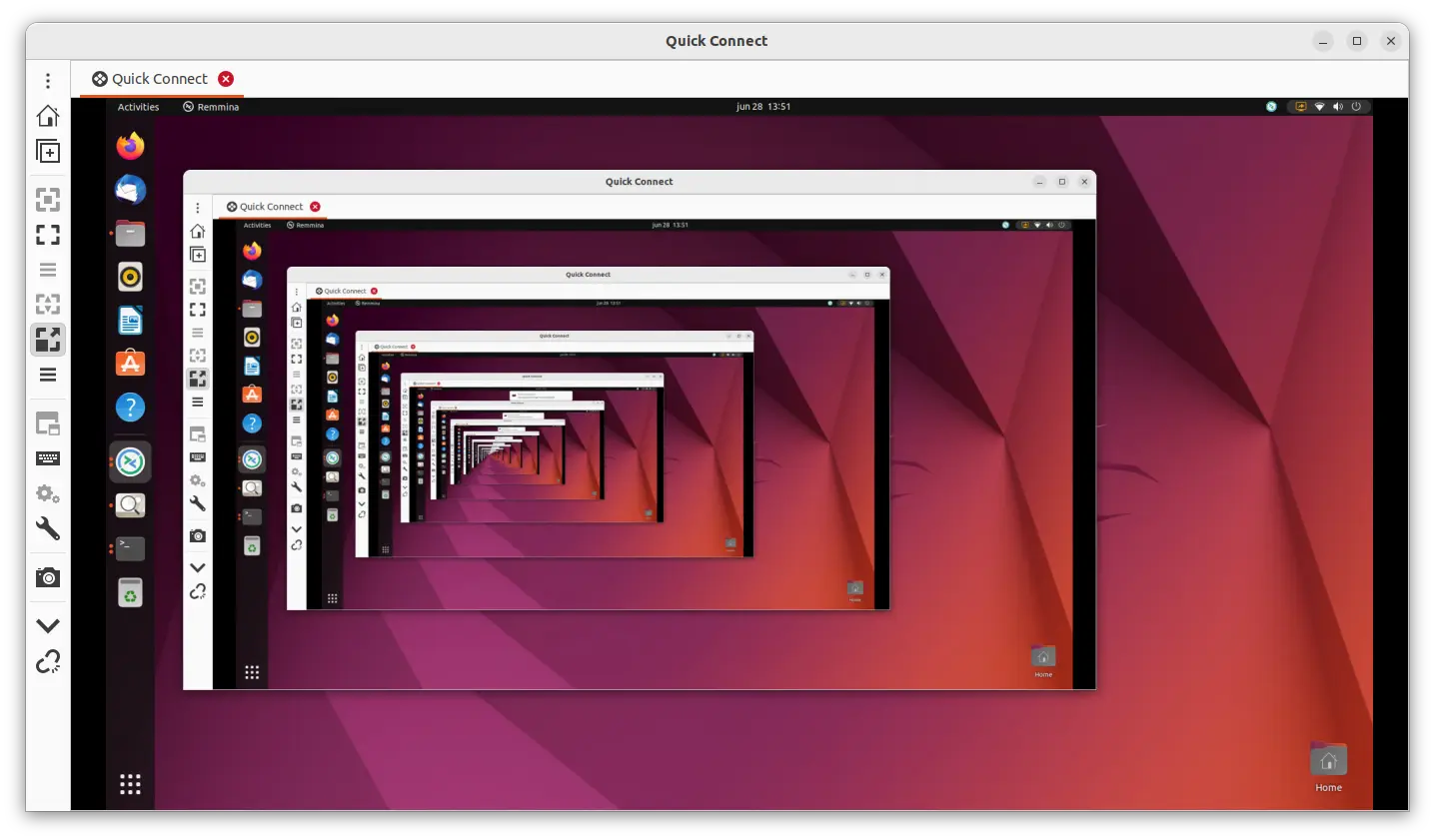Select Quick Connect tab in second nested window
Viewport: 1435px width, 840px height.
click(x=341, y=292)
